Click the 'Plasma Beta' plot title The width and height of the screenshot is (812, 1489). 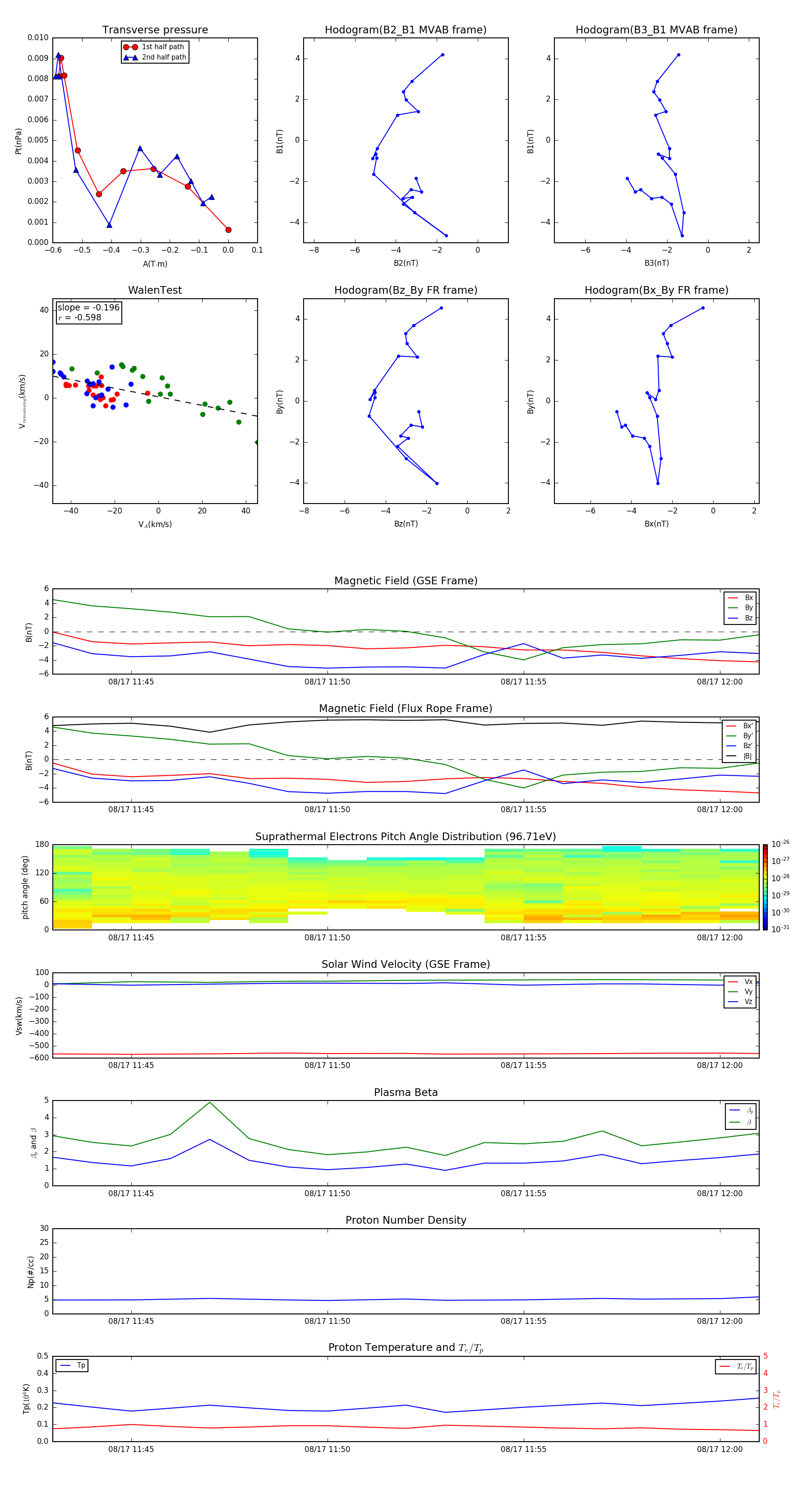click(x=406, y=1093)
